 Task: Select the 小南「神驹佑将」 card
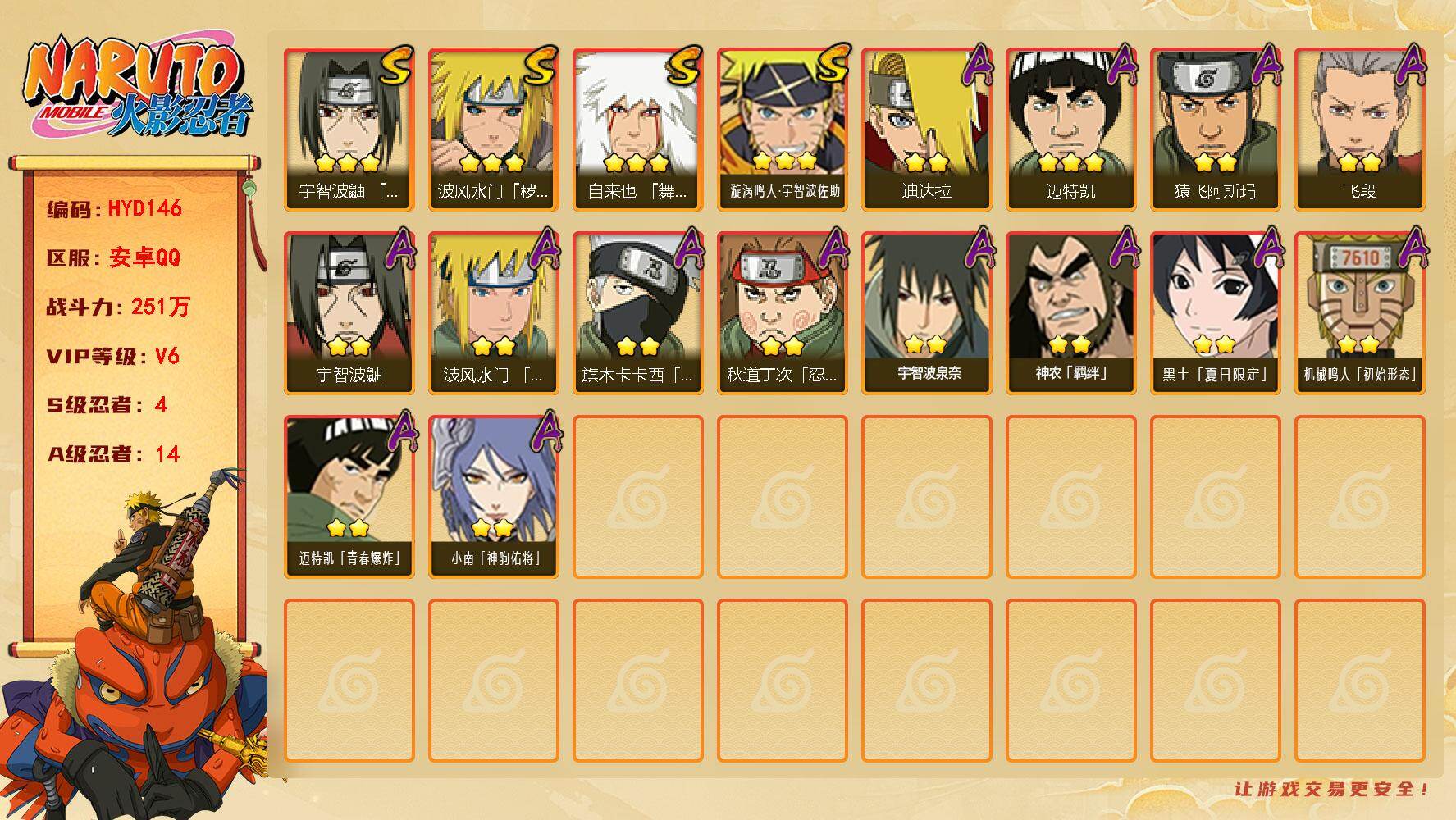pos(494,497)
